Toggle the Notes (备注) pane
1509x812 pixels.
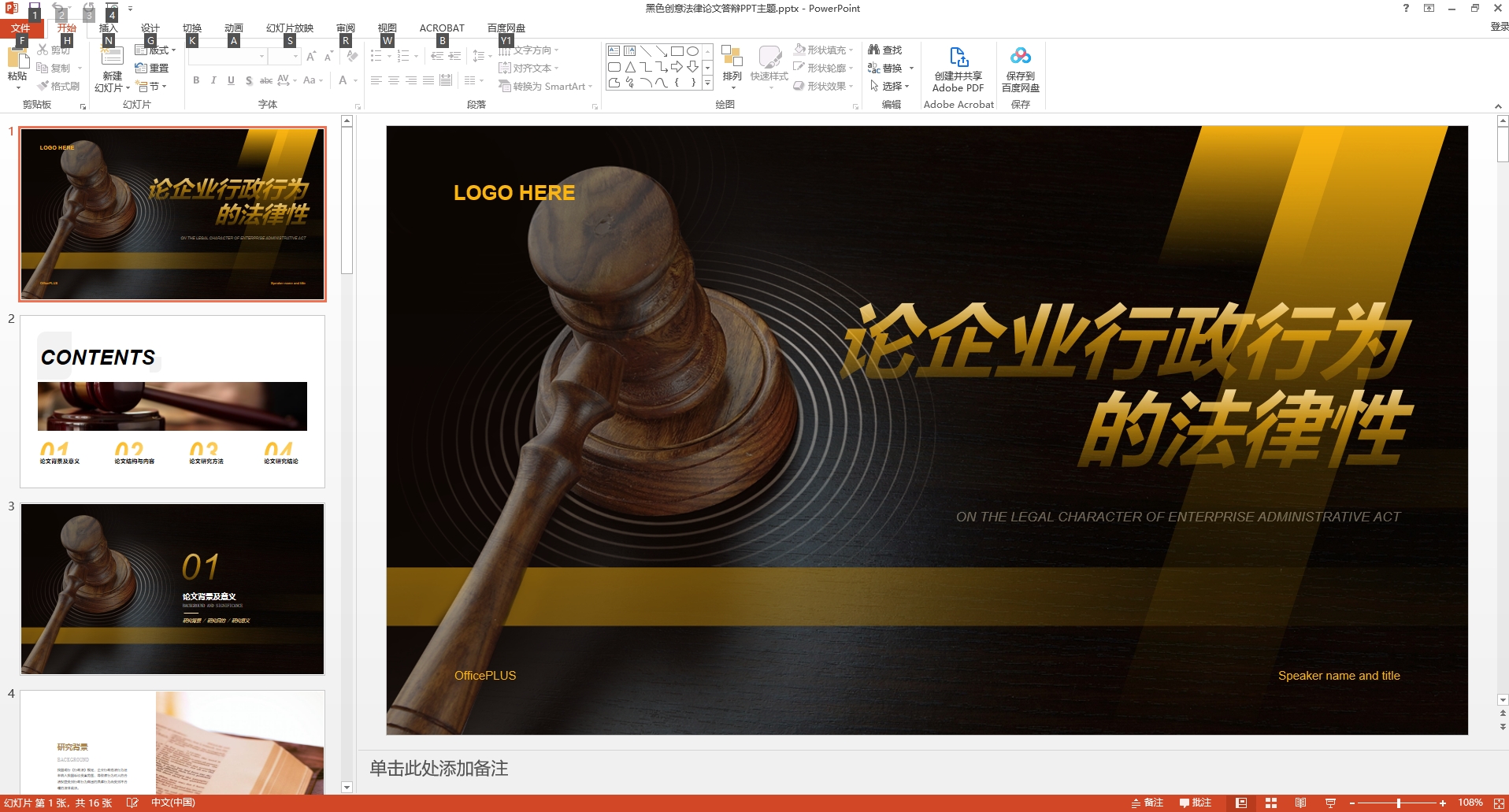tap(1148, 803)
